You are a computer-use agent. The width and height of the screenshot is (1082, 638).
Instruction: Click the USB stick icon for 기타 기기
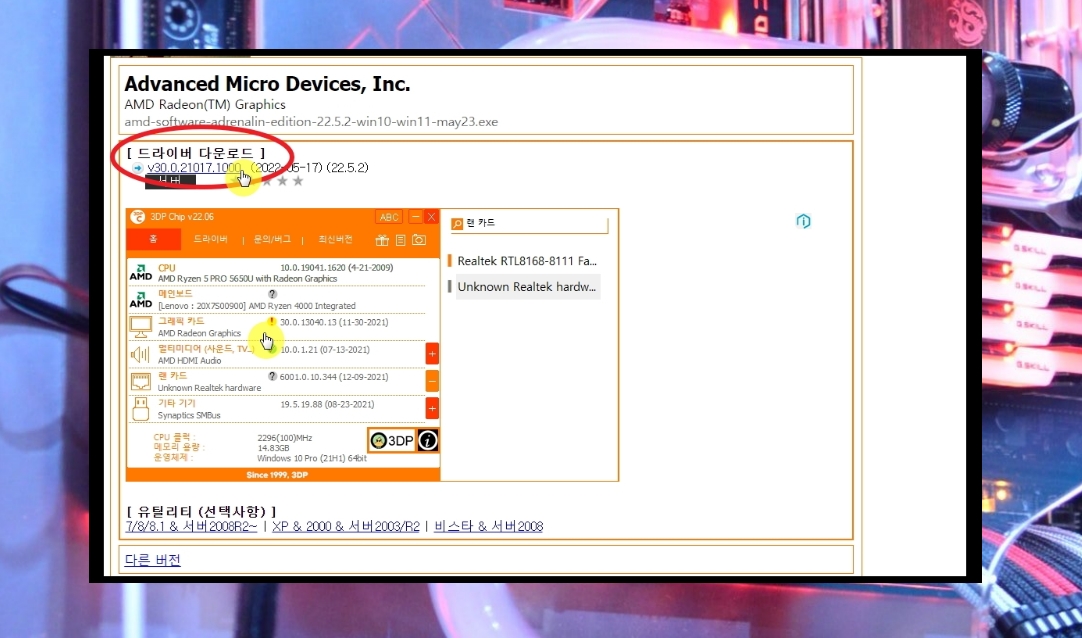[140, 408]
